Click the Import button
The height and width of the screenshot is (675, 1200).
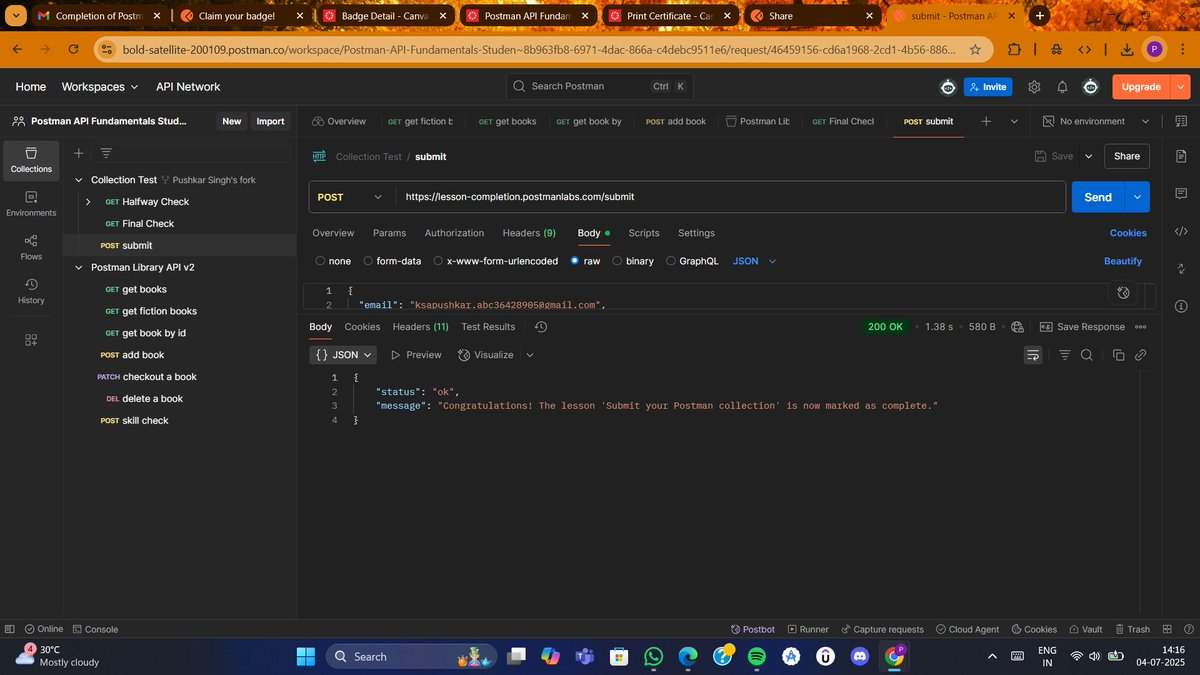[x=270, y=121]
